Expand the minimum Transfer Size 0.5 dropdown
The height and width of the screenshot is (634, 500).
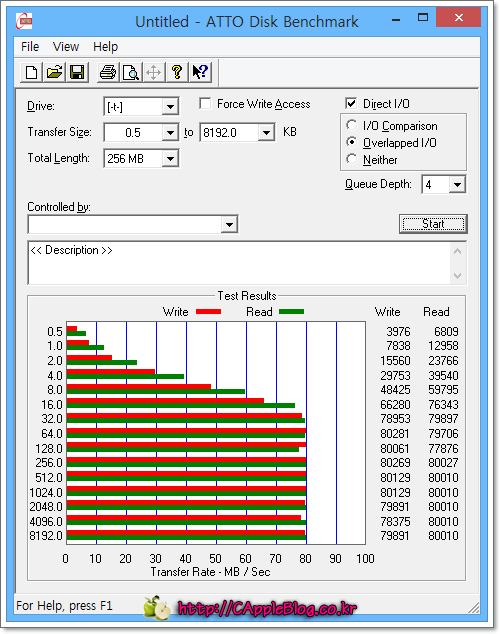pyautogui.click(x=170, y=133)
